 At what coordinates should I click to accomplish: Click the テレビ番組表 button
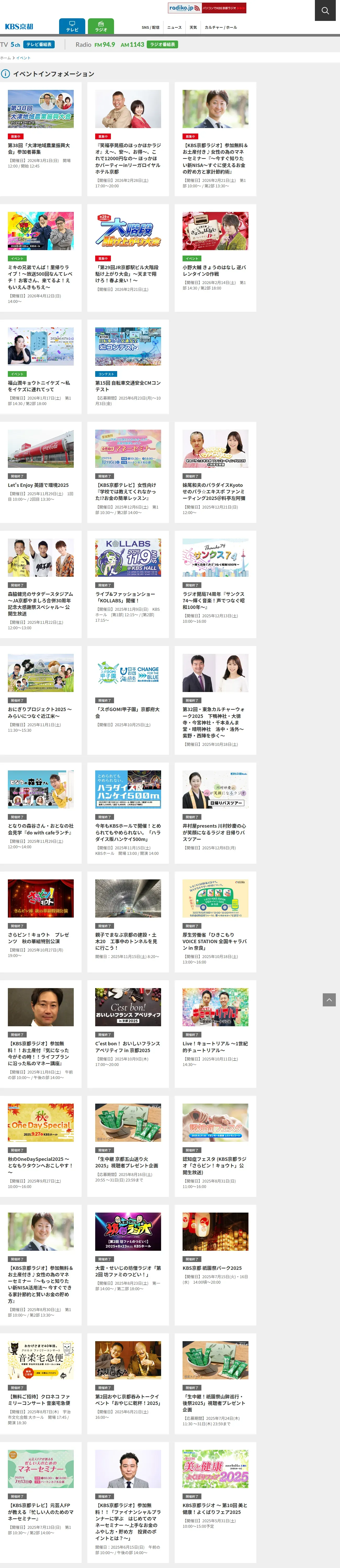pyautogui.click(x=39, y=44)
